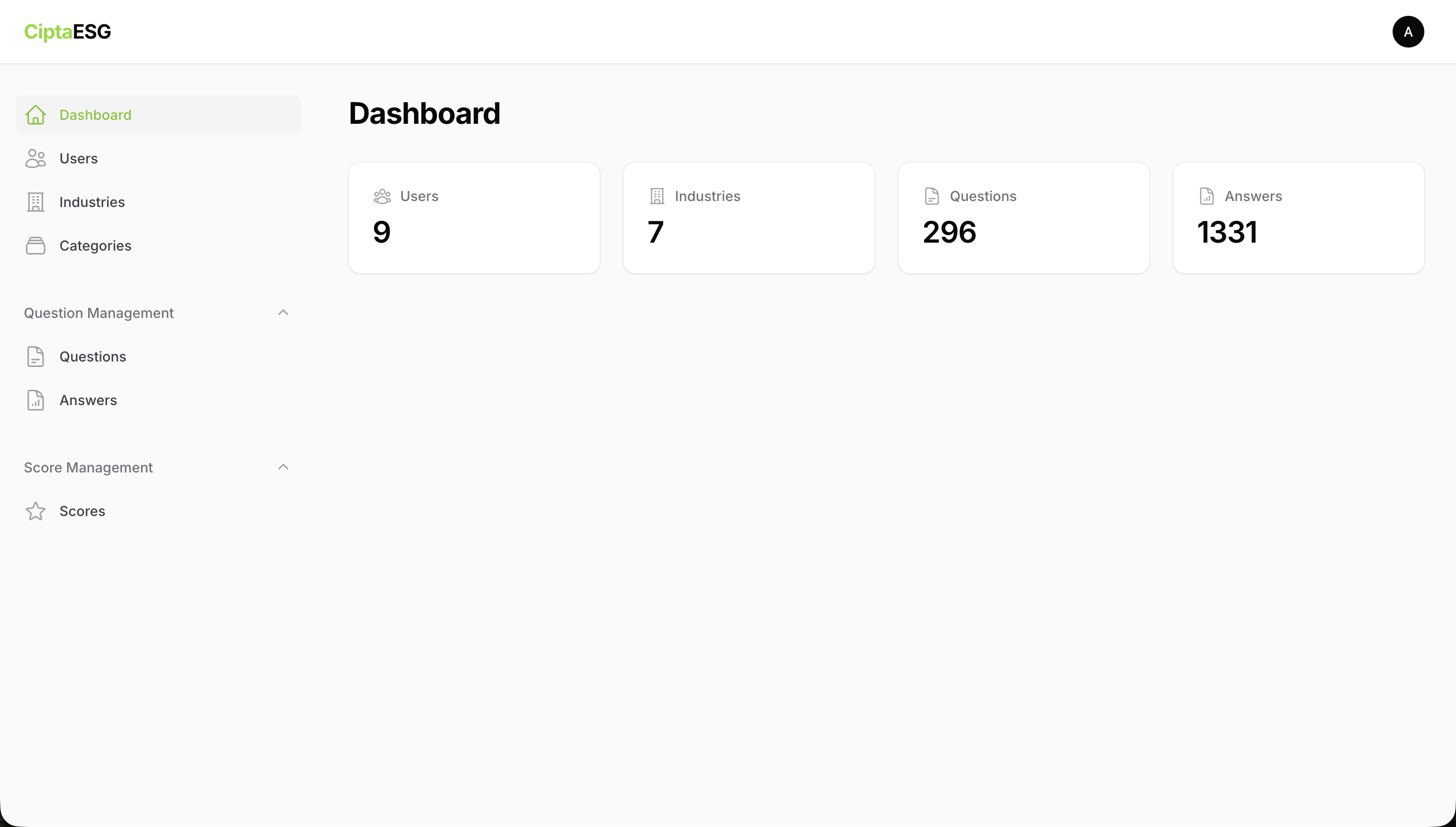Collapse the Question Management section chevron

click(x=283, y=312)
